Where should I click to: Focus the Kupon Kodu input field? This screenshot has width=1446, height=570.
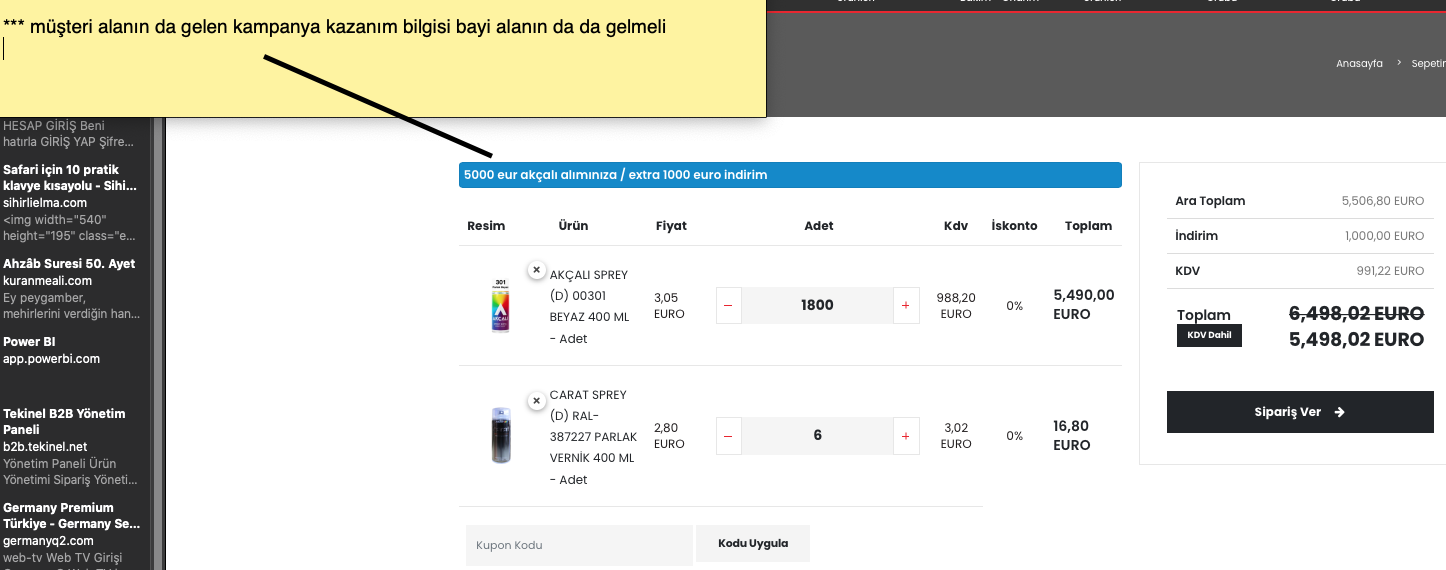(x=579, y=545)
